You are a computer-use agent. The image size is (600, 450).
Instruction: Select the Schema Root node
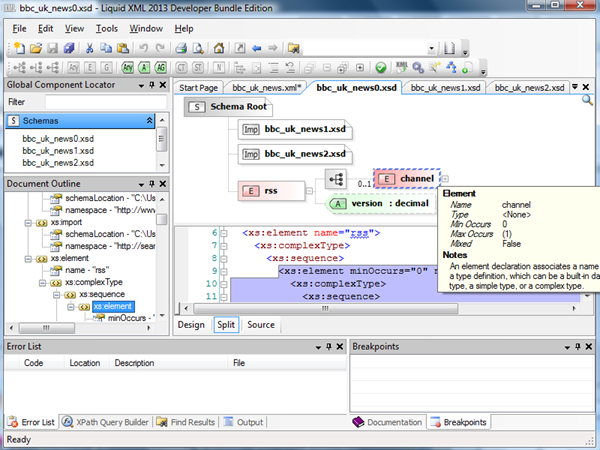(228, 107)
